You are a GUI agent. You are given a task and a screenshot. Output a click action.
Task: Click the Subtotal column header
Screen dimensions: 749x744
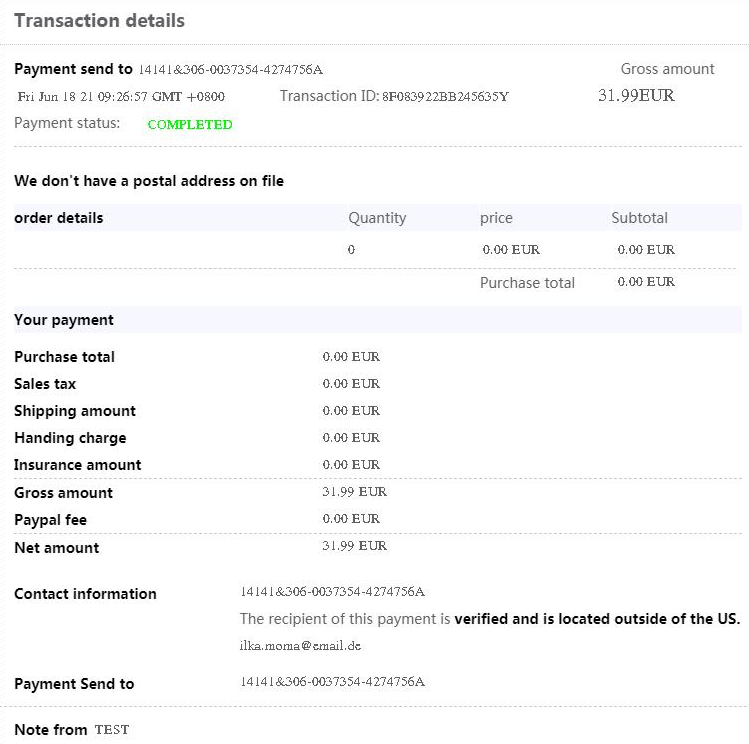pyautogui.click(x=639, y=218)
